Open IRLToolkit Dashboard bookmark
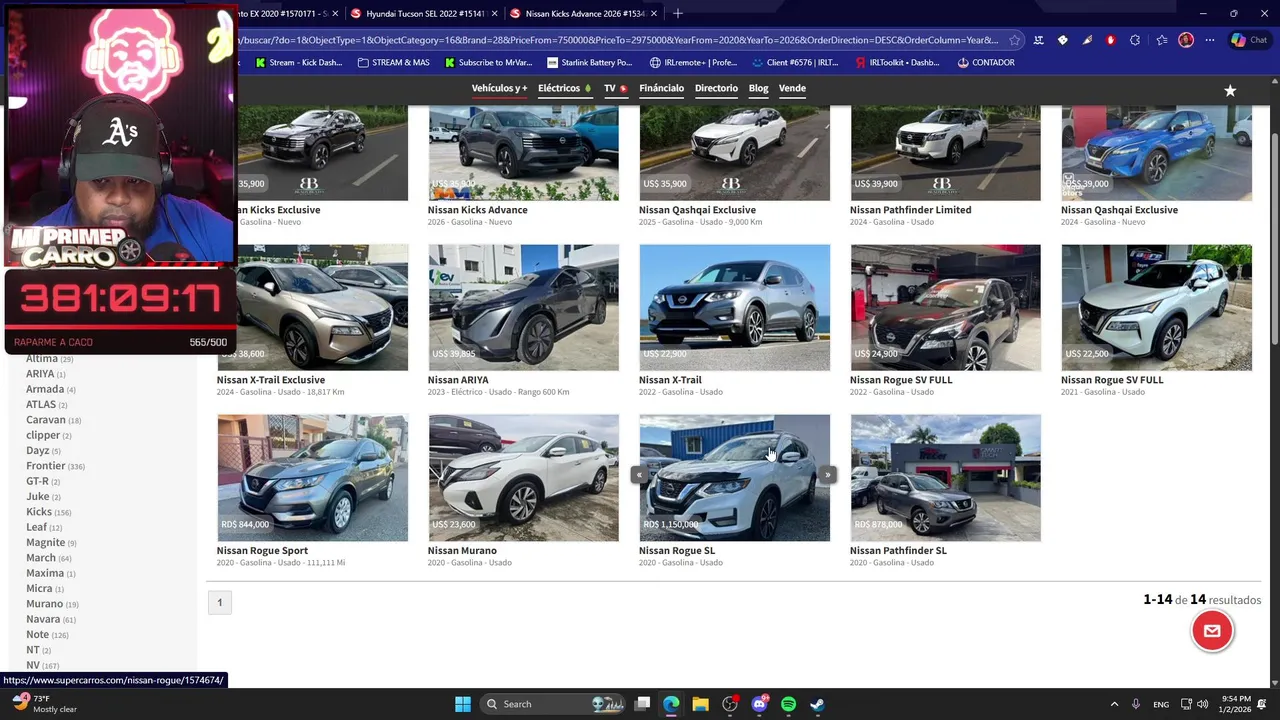This screenshot has width=1280, height=720. point(898,62)
